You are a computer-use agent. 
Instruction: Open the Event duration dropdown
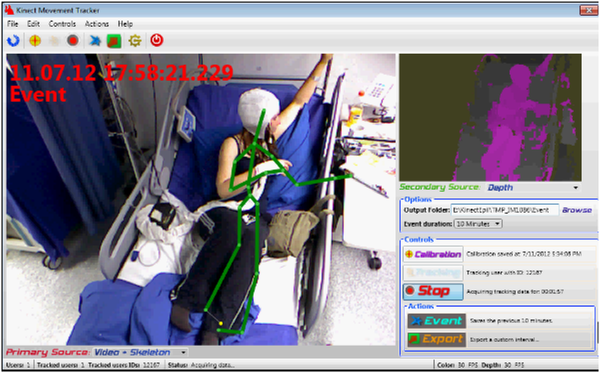pyautogui.click(x=478, y=224)
